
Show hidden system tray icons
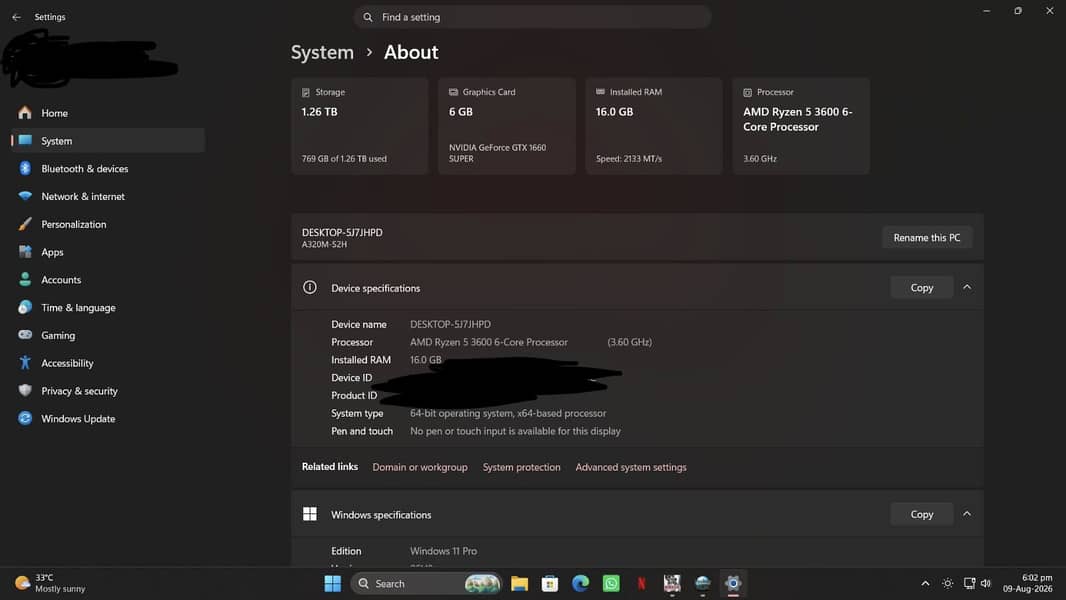925,584
